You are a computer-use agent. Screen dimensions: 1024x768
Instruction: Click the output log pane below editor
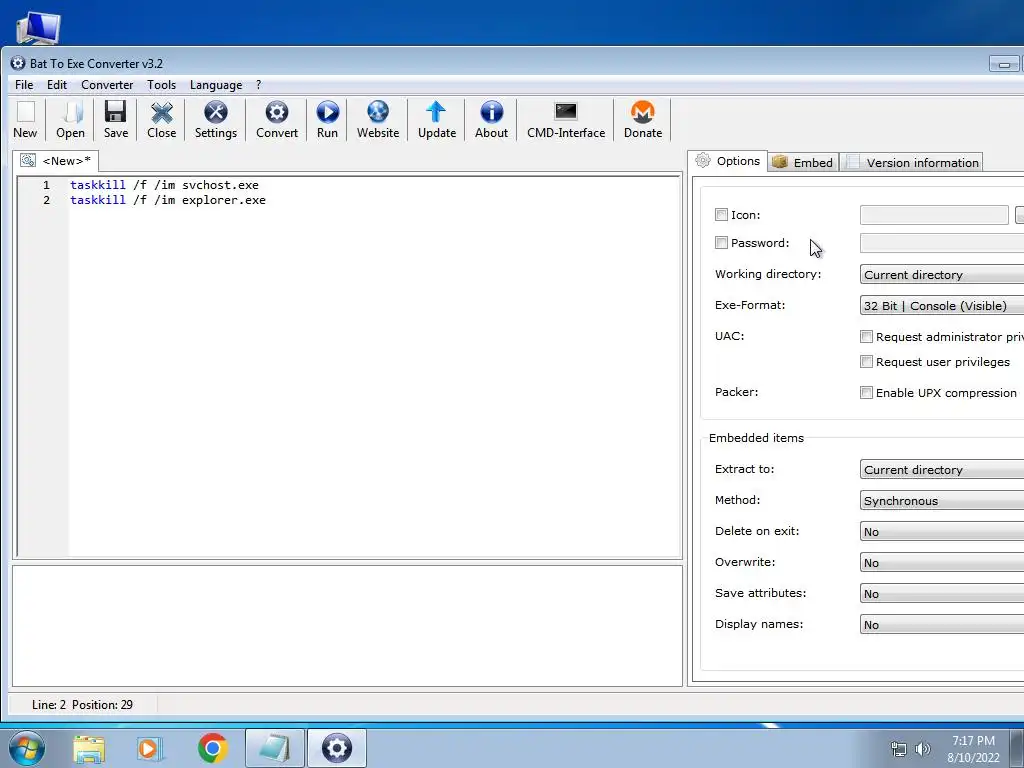[x=347, y=626]
